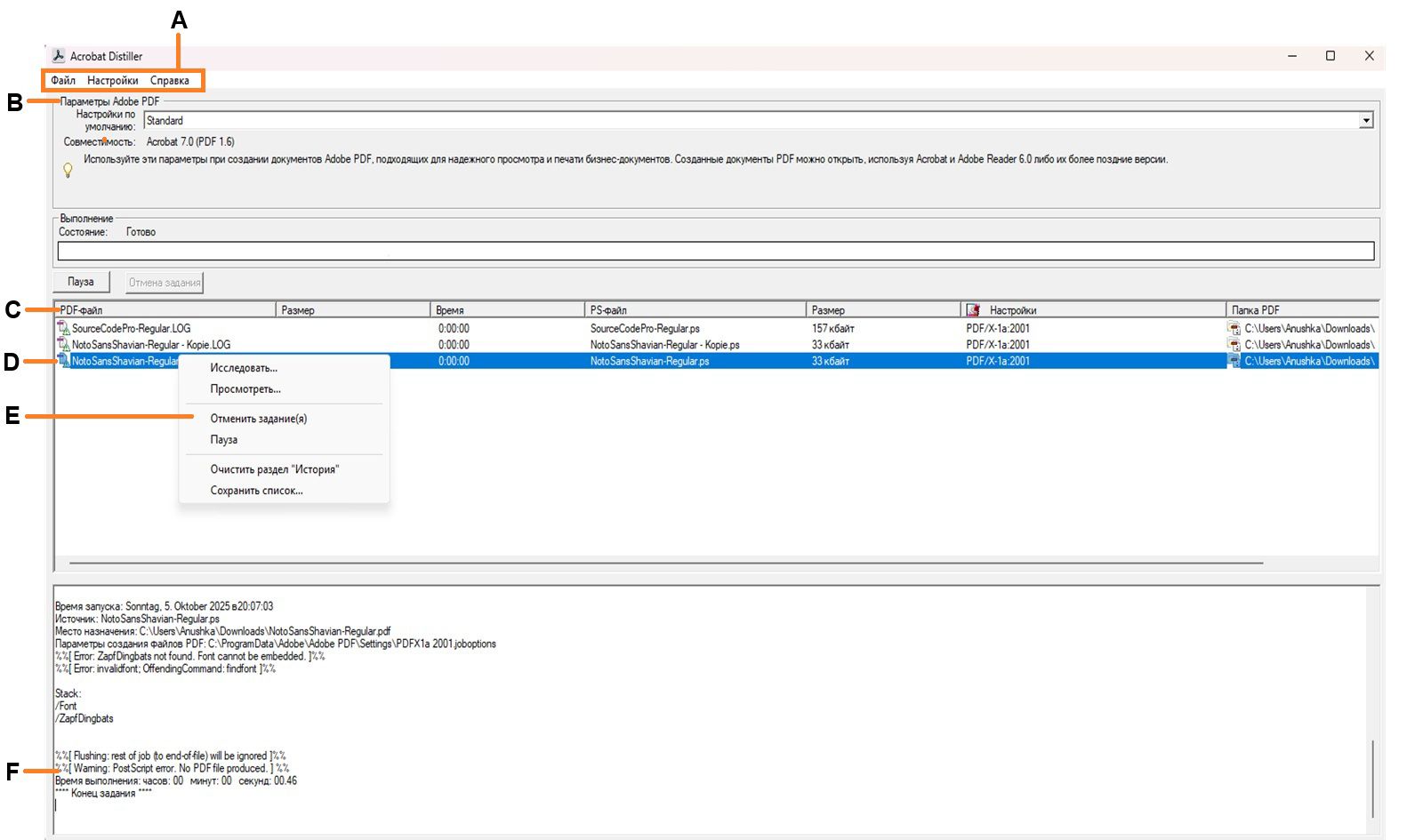Click the ZapfDingbats not found error line
The height and width of the screenshot is (840, 1423).
click(x=190, y=656)
